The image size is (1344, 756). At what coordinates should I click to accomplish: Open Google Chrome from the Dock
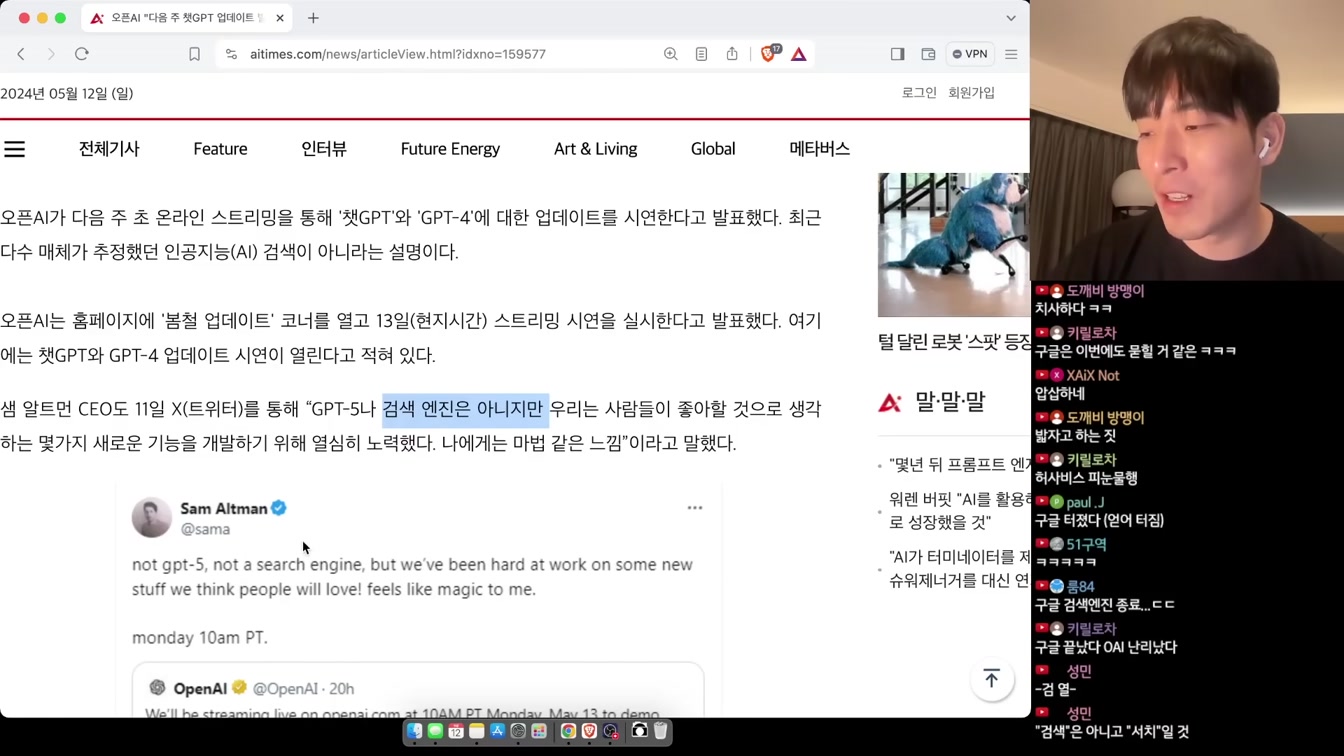pyautogui.click(x=568, y=732)
